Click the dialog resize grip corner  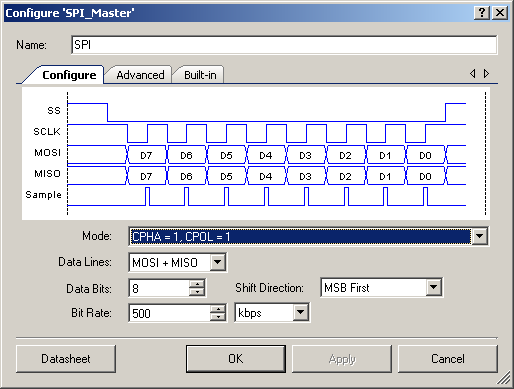[504, 379]
